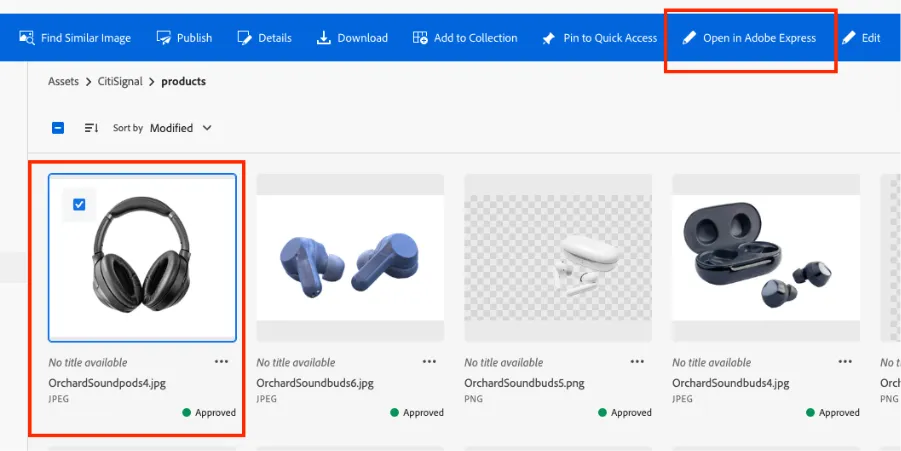Open more options for OrchardSoundbuds5.png
Viewport: 901px width, 451px height.
coord(637,361)
